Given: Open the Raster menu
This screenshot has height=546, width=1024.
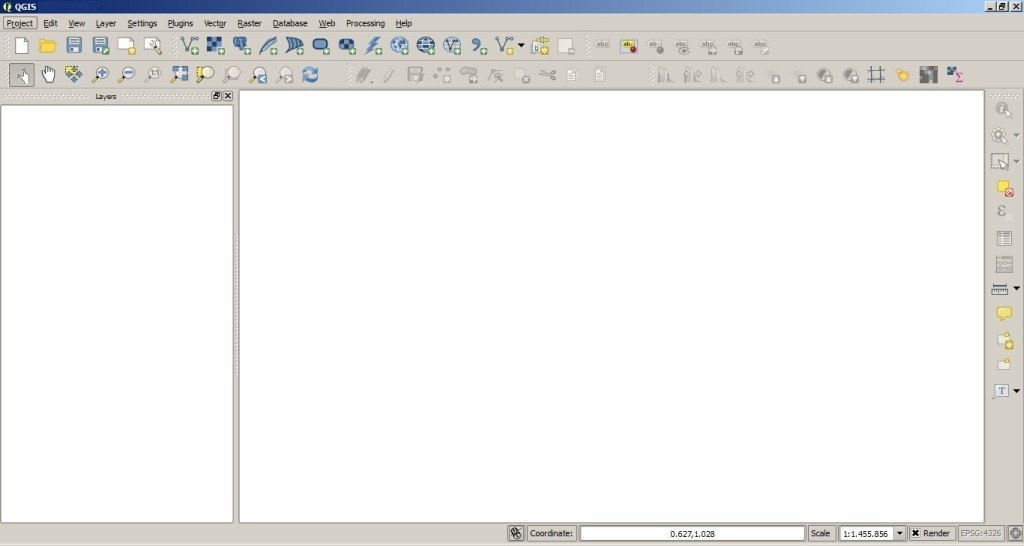Looking at the screenshot, I should point(249,23).
